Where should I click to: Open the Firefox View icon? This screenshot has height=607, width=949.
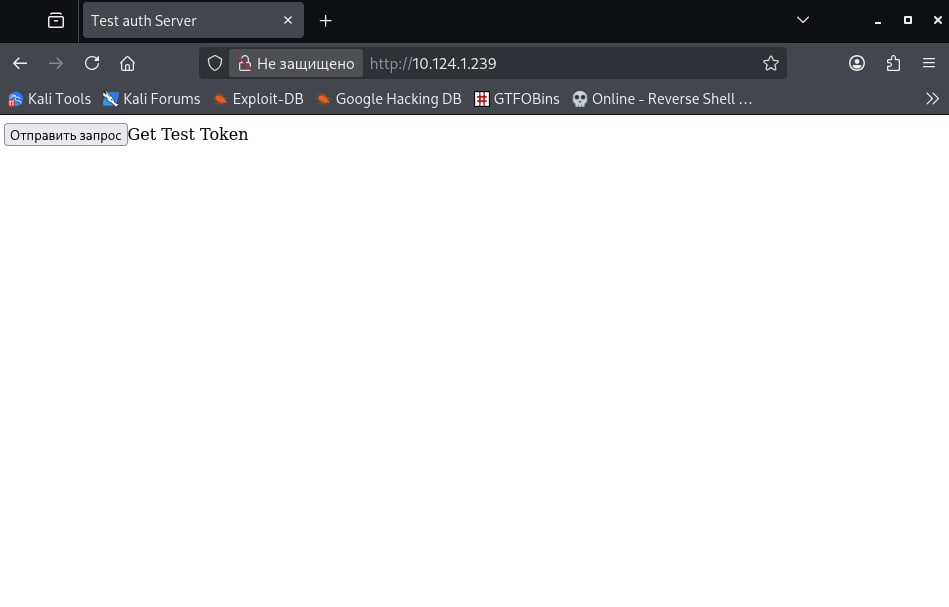tap(56, 20)
